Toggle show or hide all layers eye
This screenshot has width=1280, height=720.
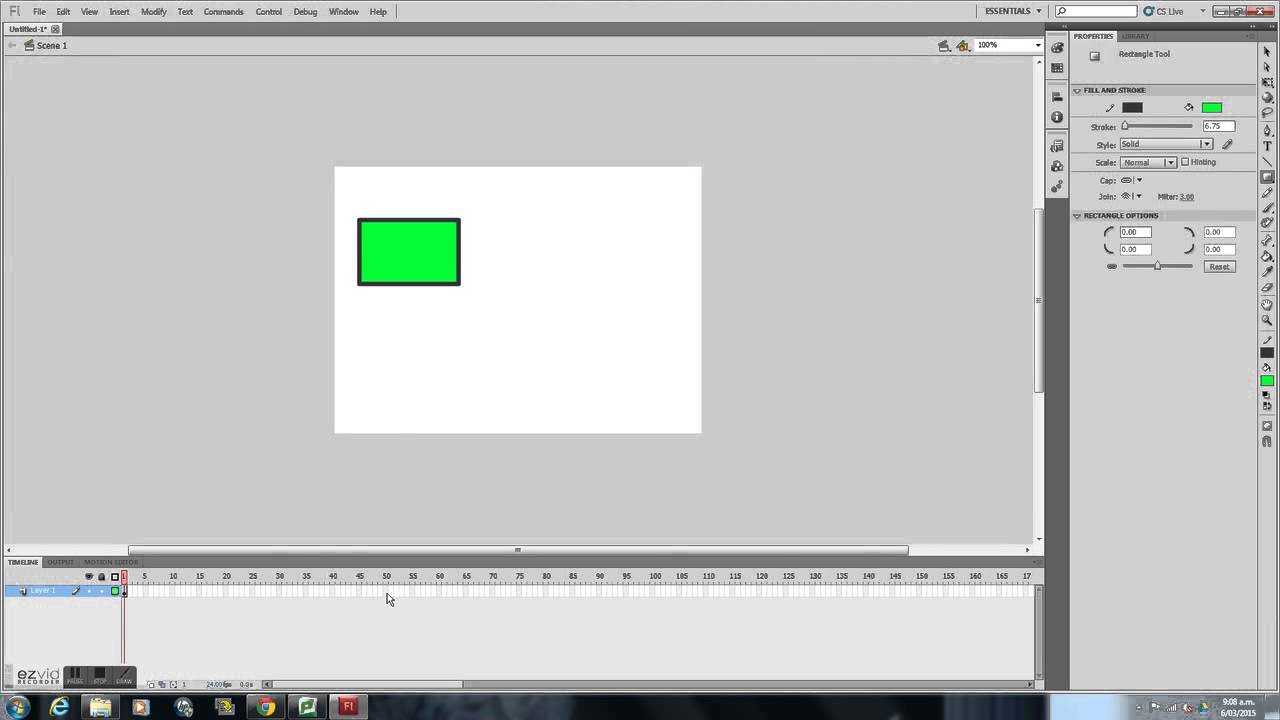[x=88, y=576]
